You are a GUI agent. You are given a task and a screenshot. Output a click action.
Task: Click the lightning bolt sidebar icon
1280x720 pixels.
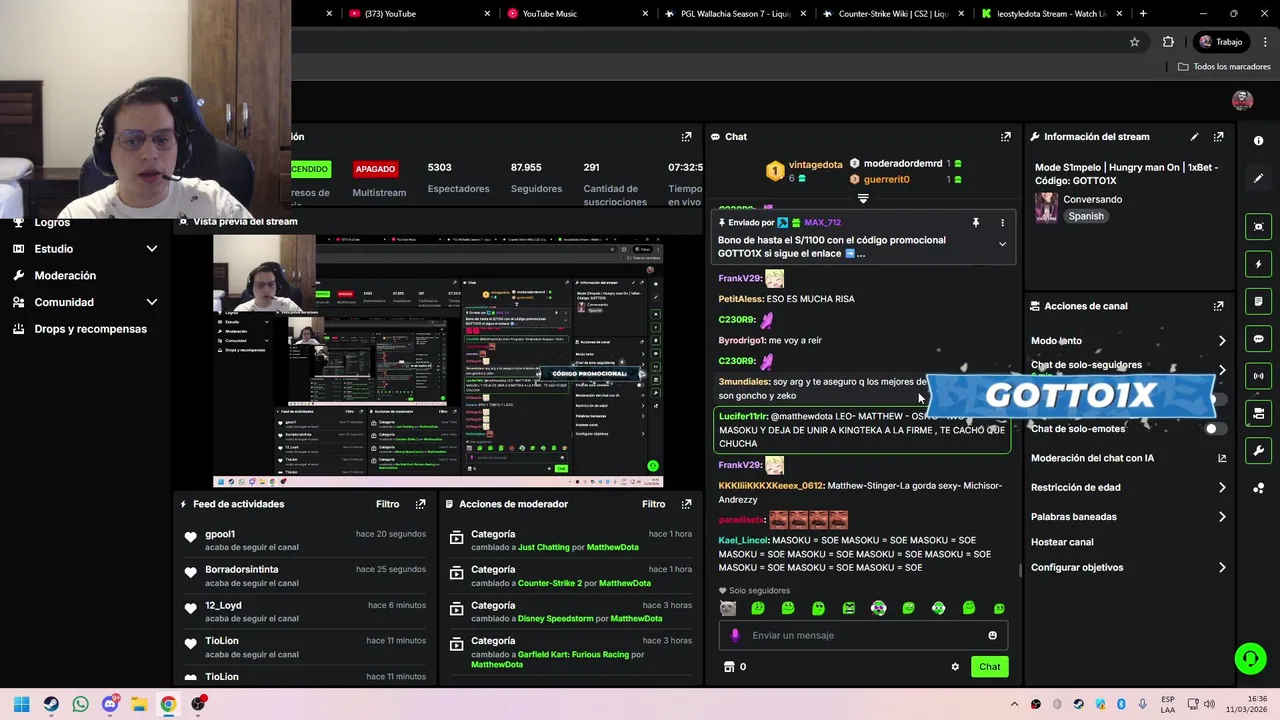[1258, 265]
